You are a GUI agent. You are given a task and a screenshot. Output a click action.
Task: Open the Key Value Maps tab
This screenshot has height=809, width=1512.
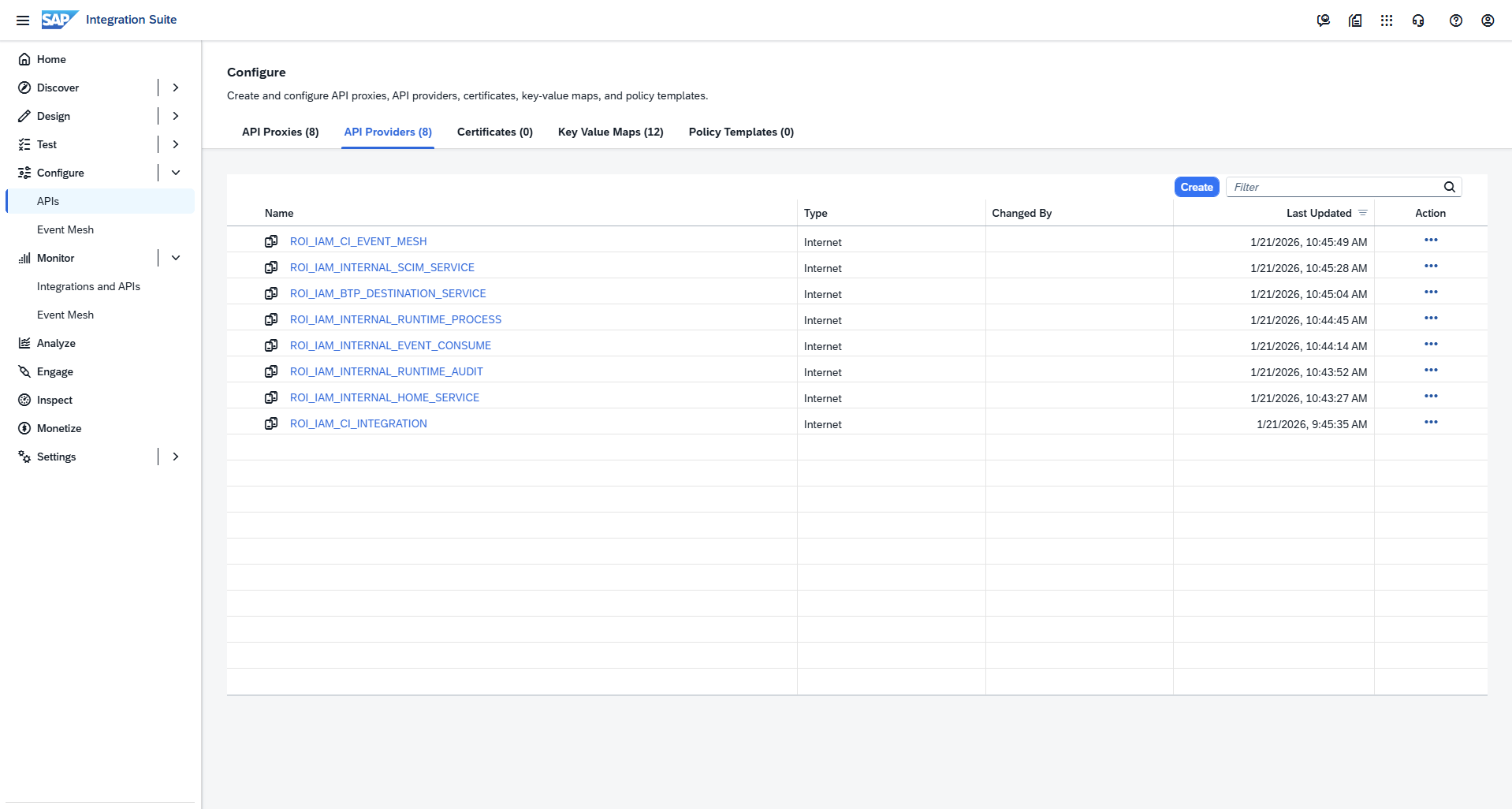[610, 132]
